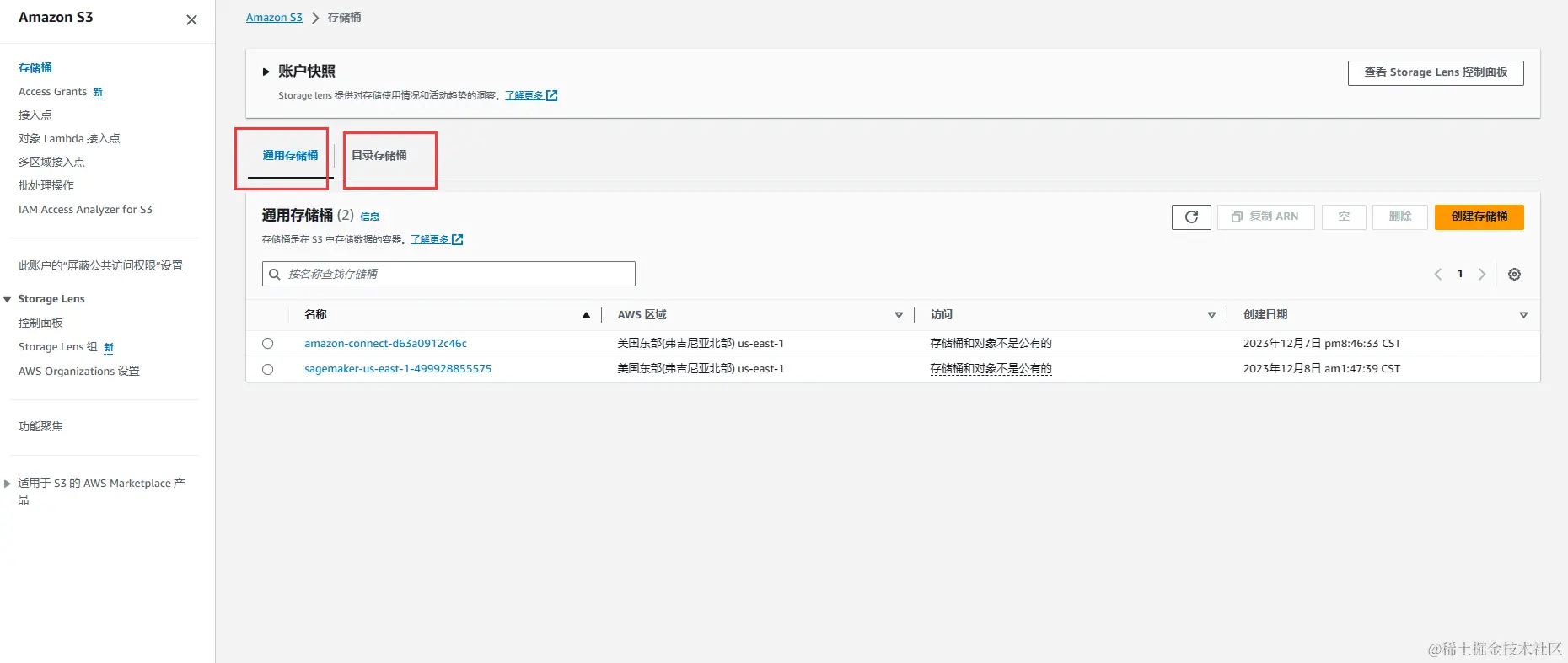
Task: Open IAM Access Analyzer for S3
Action: click(85, 209)
